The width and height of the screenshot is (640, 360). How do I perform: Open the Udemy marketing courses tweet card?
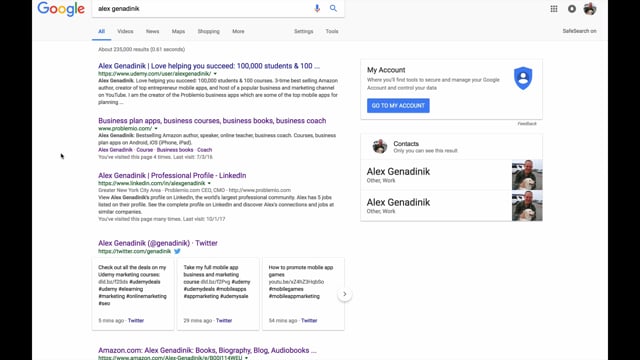coord(133,293)
